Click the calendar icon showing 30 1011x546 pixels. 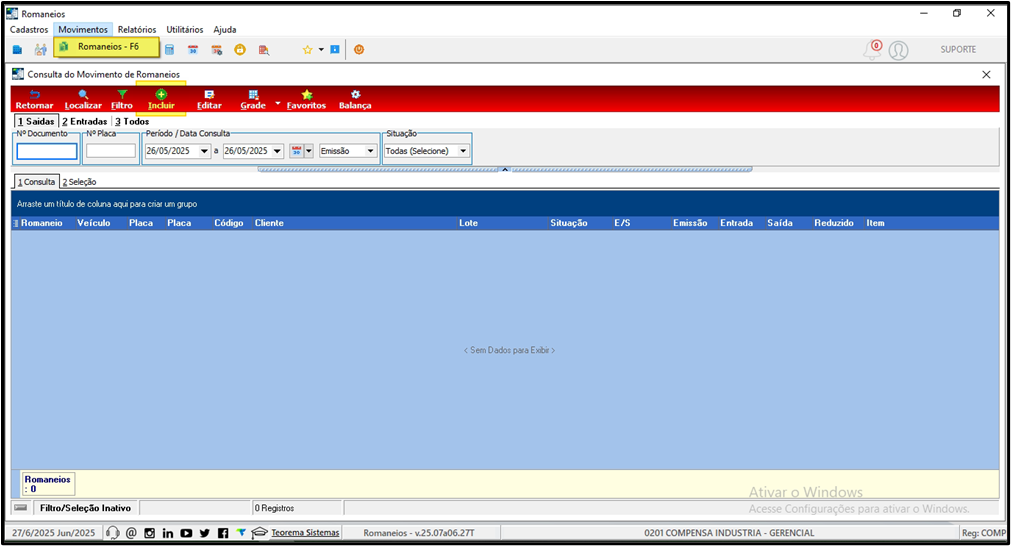(193, 50)
